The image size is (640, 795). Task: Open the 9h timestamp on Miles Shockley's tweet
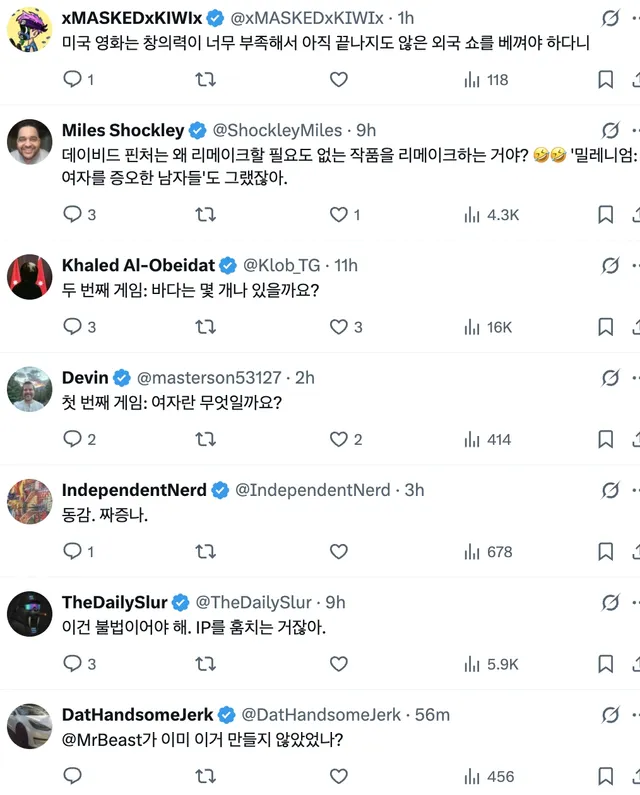pos(366,130)
